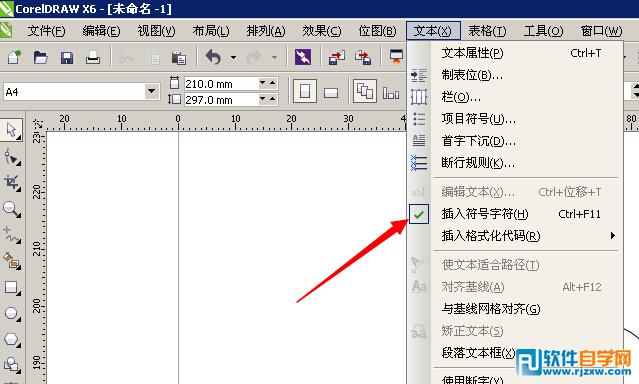Choose 文本属性(P) menu entry
Screen dimensions: 639x384
pyautogui.click(x=515, y=53)
